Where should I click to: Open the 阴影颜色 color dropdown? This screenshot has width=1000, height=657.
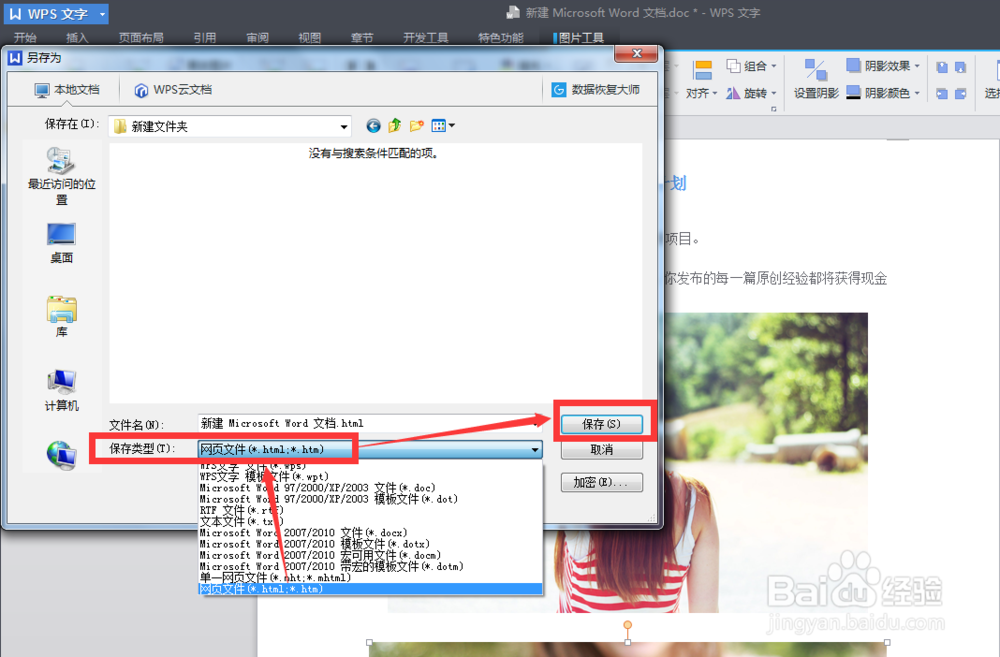click(x=883, y=93)
